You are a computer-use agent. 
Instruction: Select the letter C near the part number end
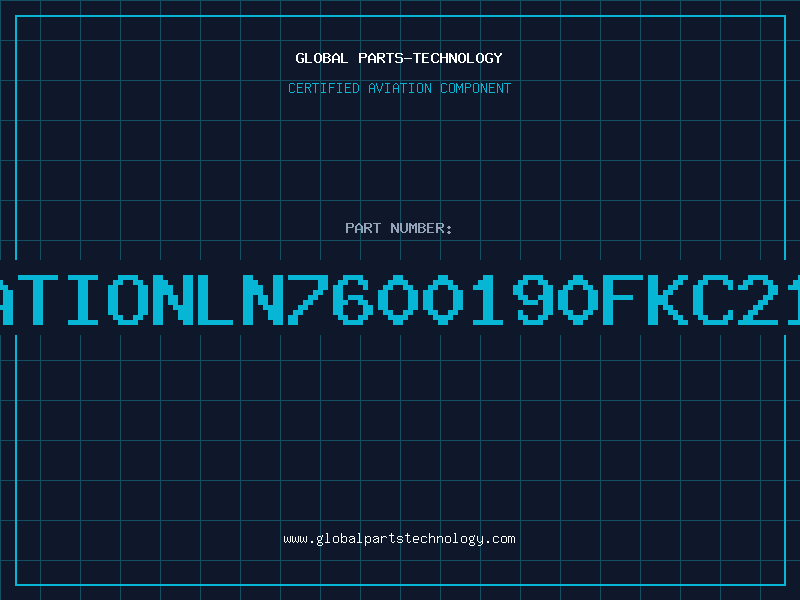[x=712, y=299]
